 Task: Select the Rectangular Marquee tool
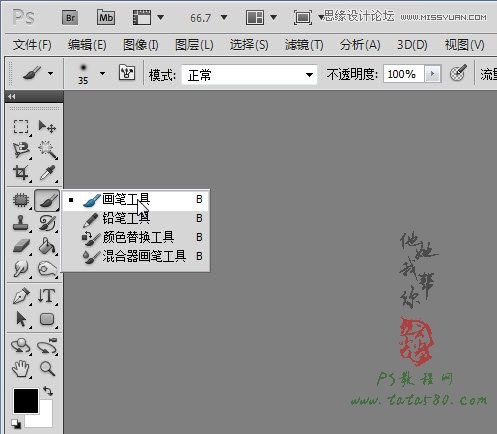pyautogui.click(x=21, y=127)
